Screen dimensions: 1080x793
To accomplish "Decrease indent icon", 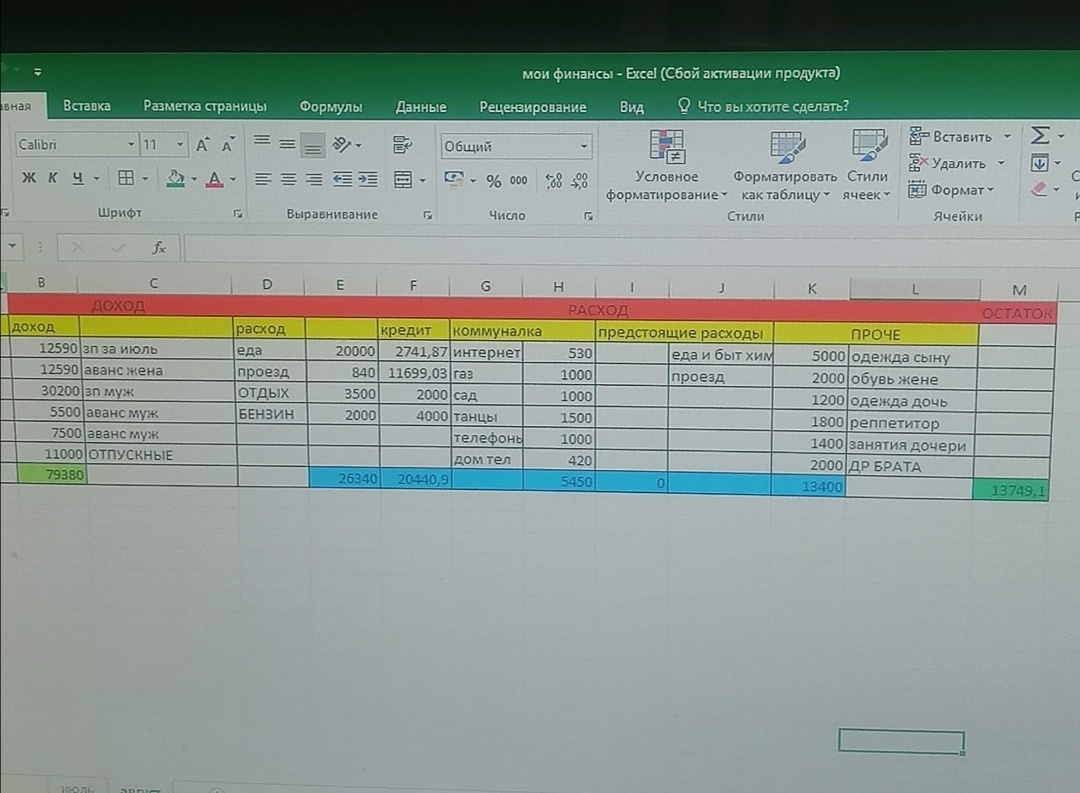I will (x=342, y=180).
